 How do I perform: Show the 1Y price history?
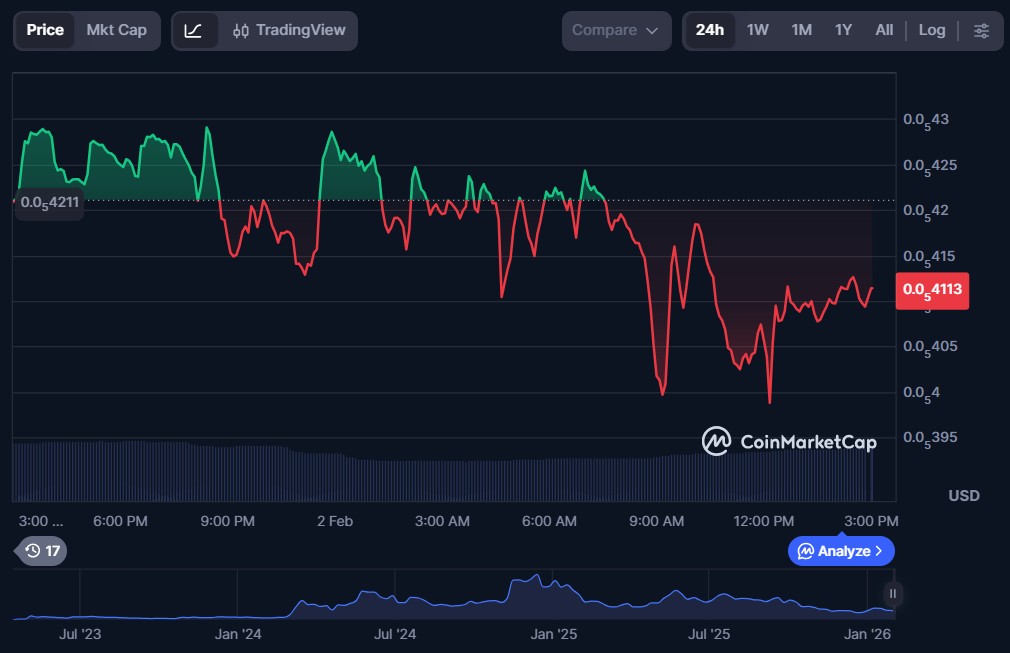[x=843, y=30]
